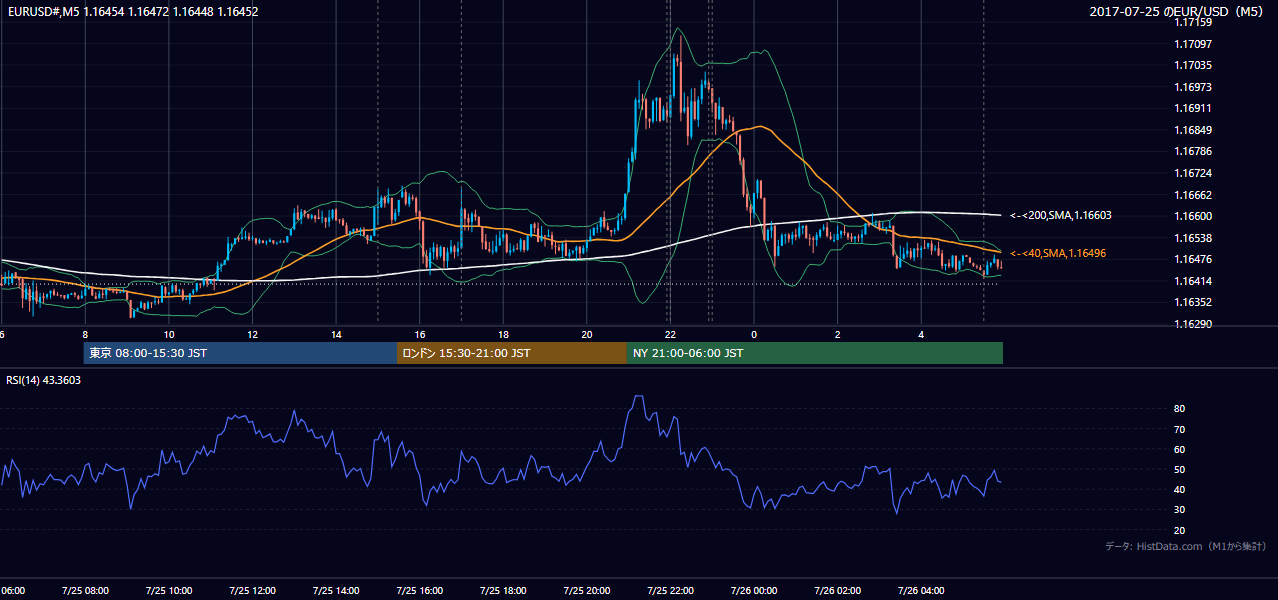Click the 7/26 04:00 date label

[923, 590]
